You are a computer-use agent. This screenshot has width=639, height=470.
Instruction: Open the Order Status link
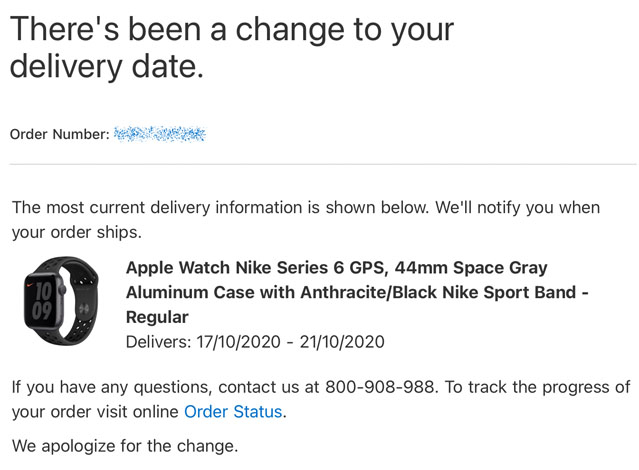233,412
